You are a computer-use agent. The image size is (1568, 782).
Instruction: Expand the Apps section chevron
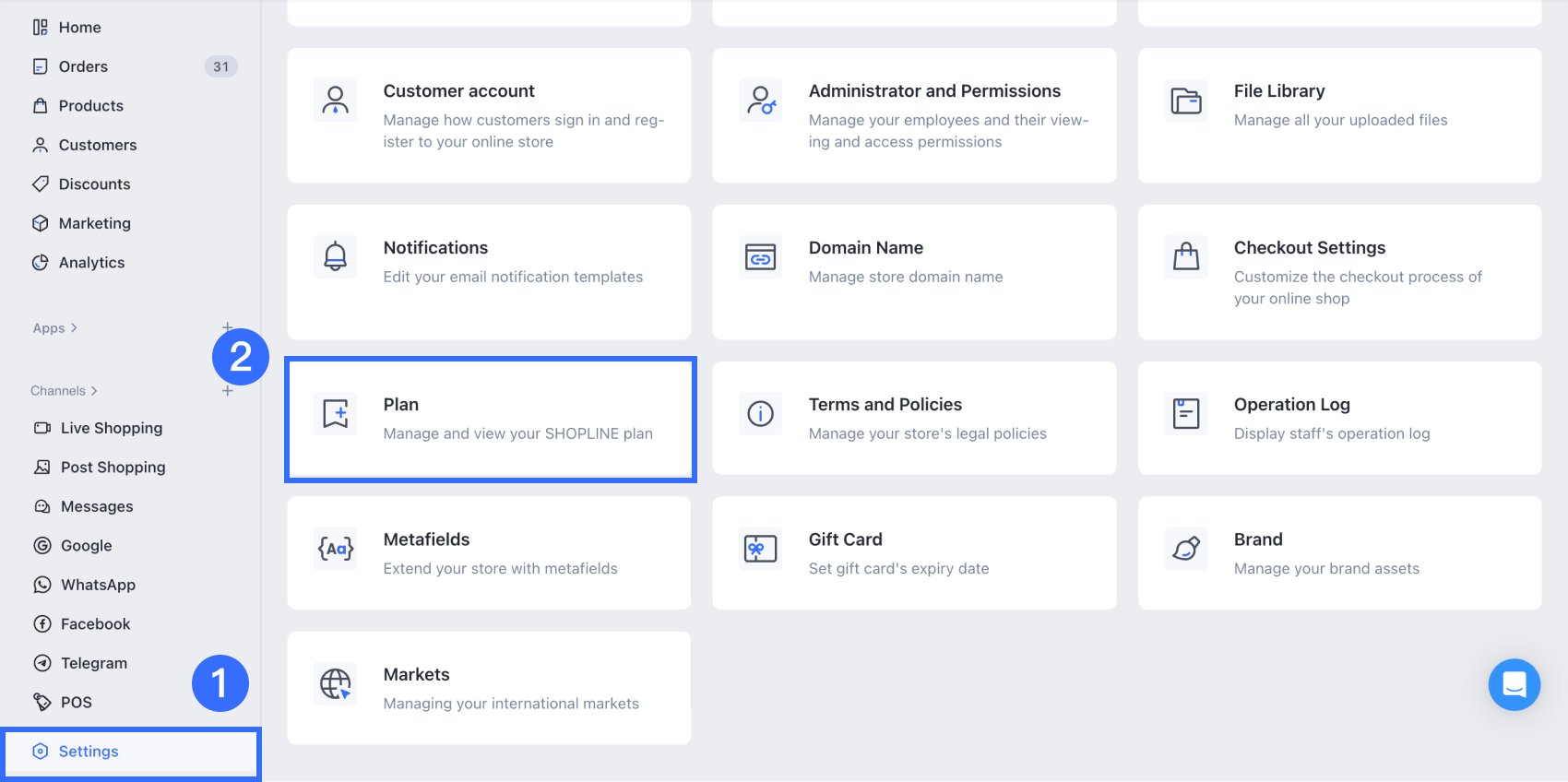click(74, 328)
